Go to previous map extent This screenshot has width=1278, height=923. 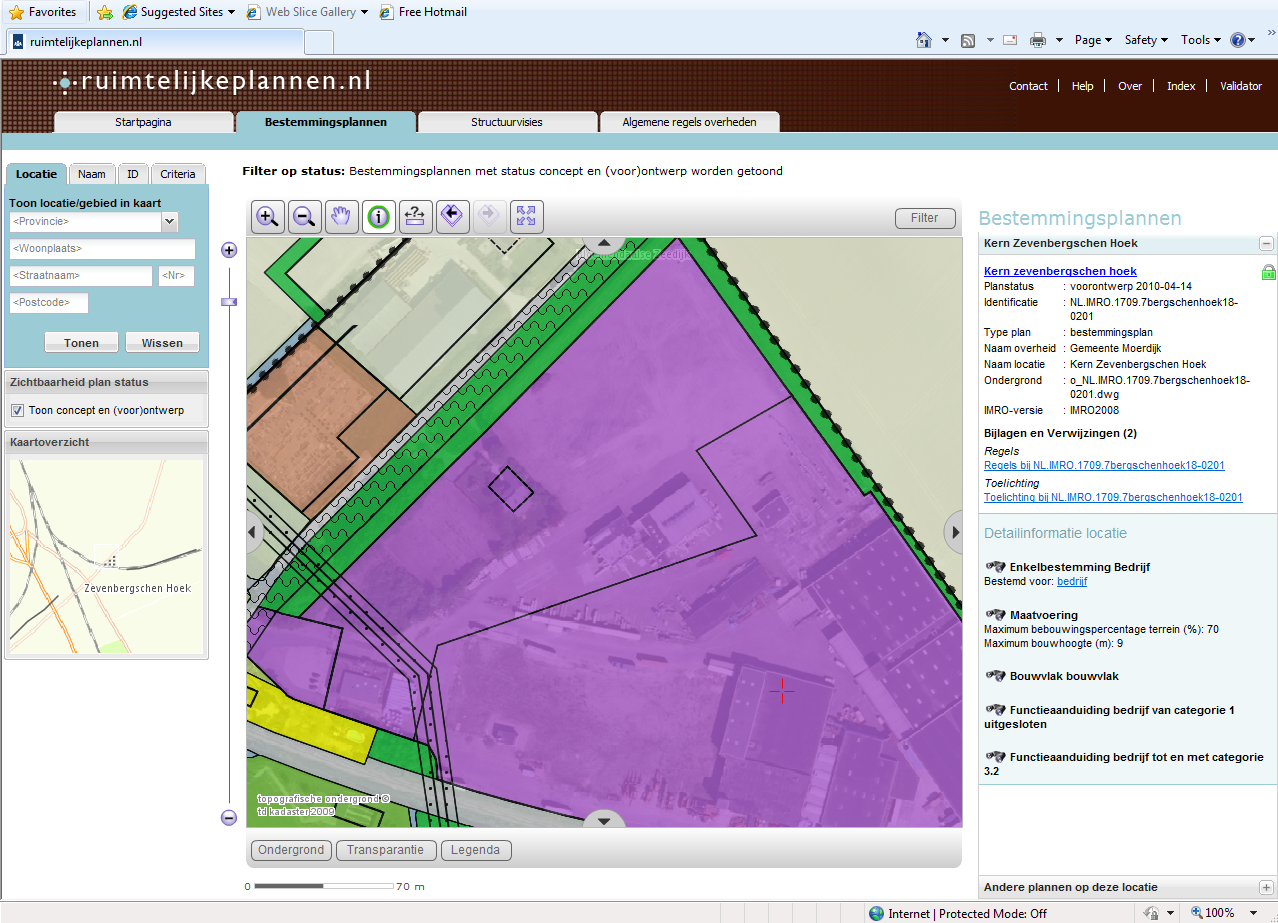452,216
